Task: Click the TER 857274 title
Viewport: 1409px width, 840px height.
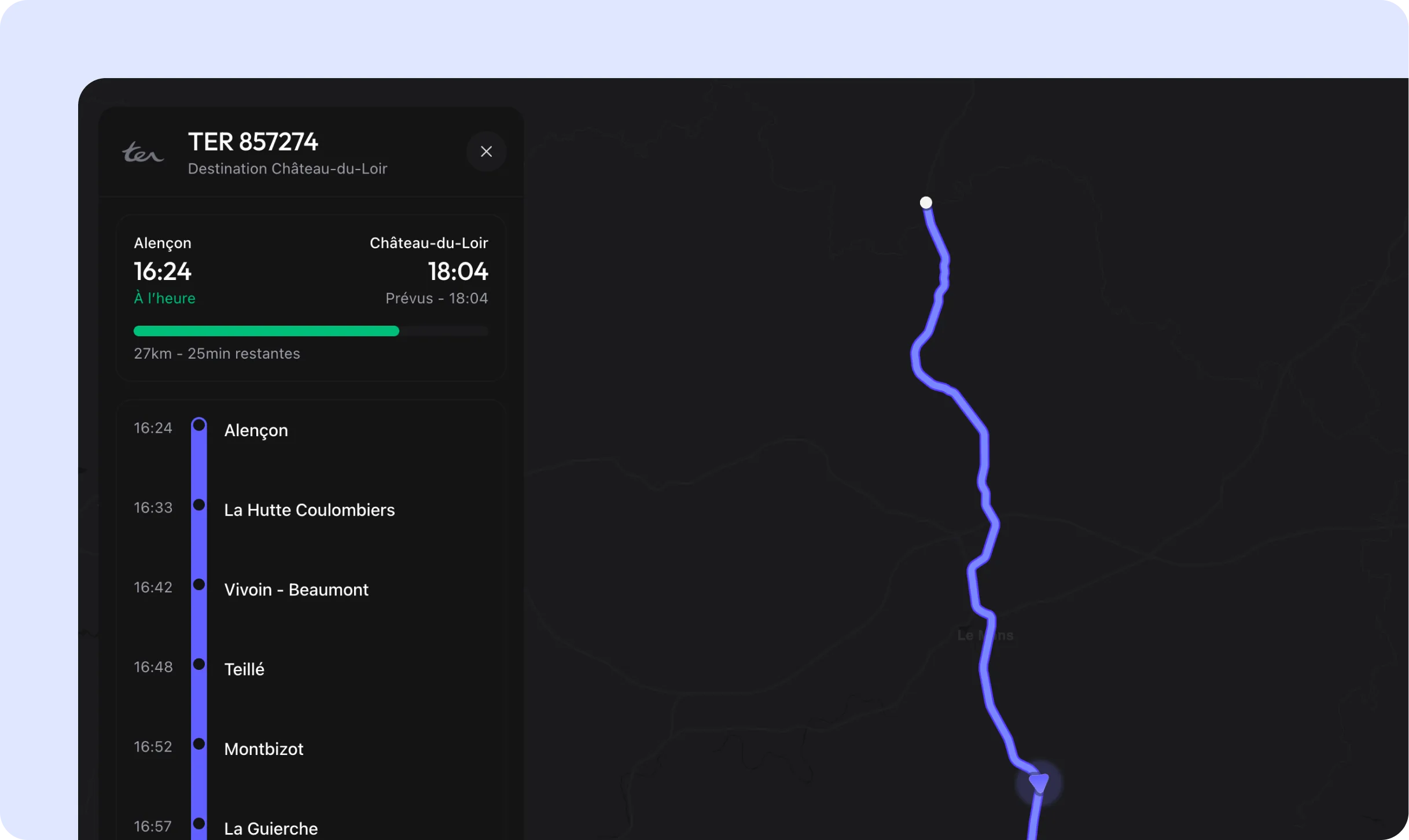Action: coord(253,142)
